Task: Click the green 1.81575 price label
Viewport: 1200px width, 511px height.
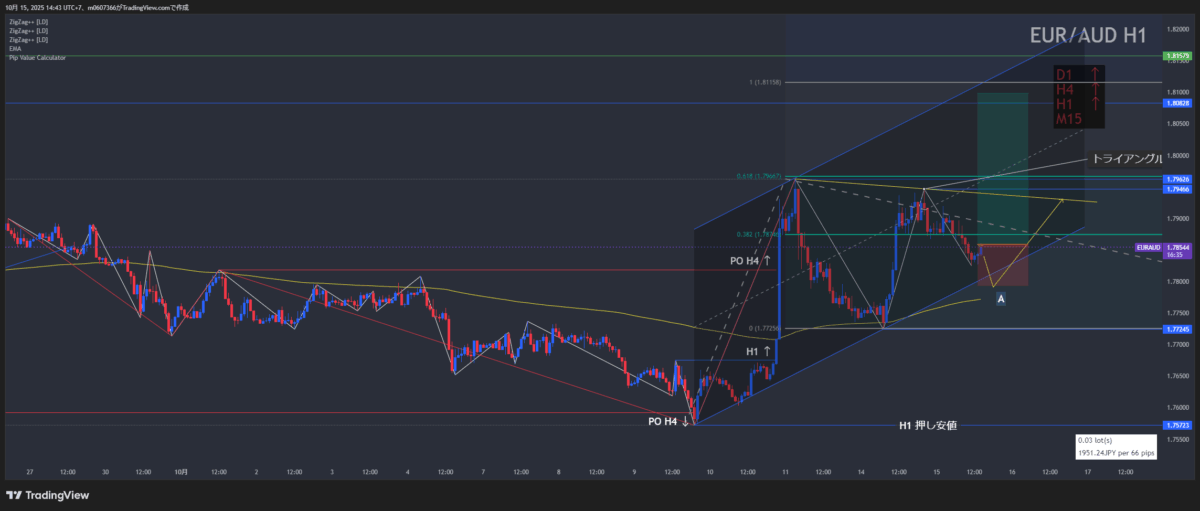Action: 1176,56
